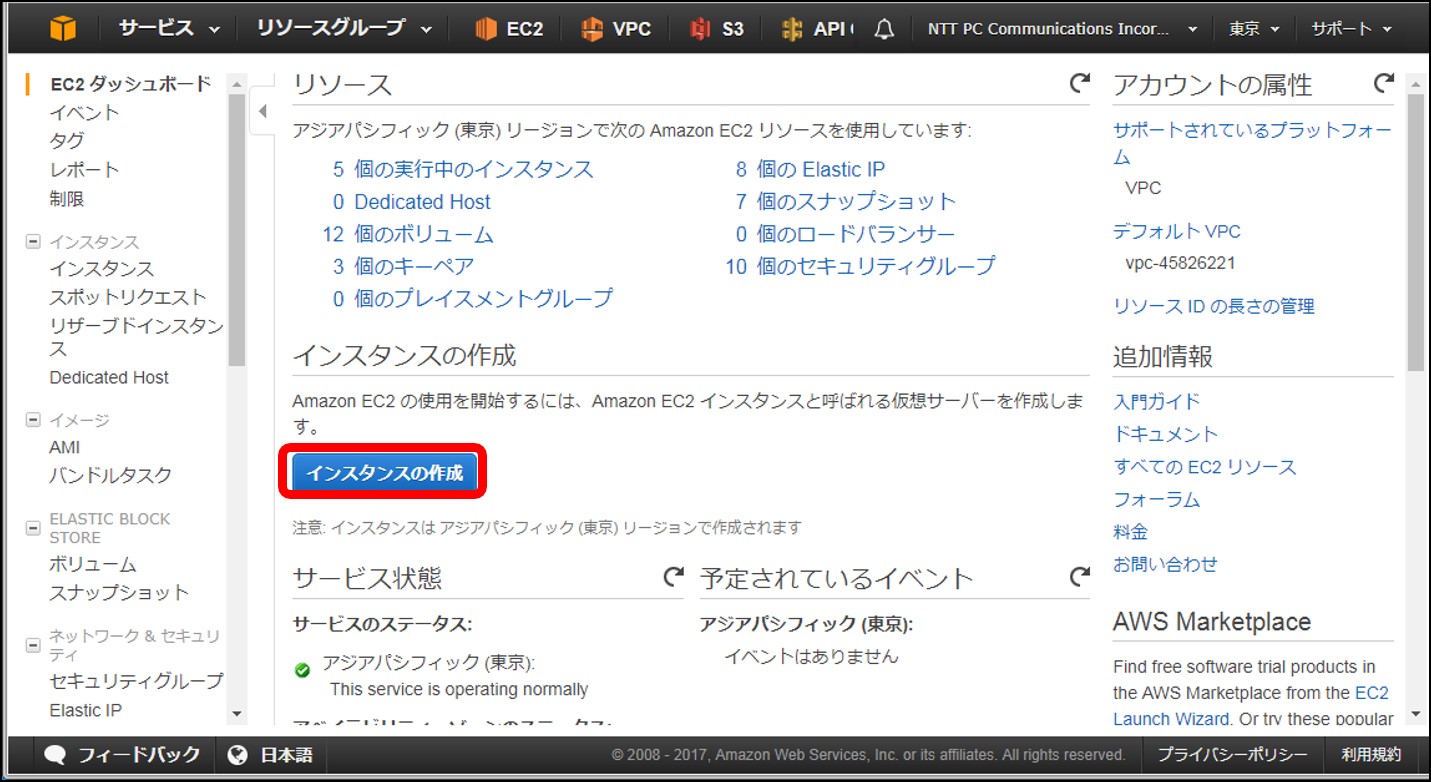Screen dimensions: 1431x782
Task: Refresh the リソース section
Action: pos(1079,83)
